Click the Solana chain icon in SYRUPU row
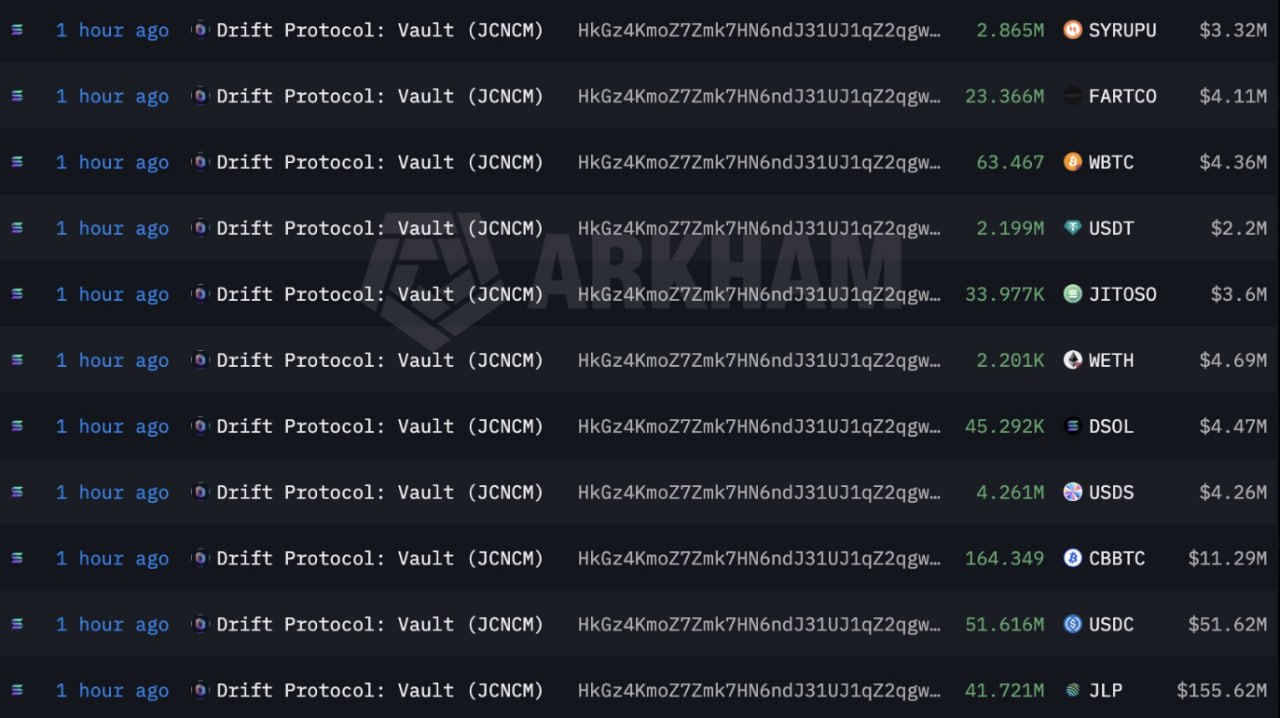 pos(17,30)
